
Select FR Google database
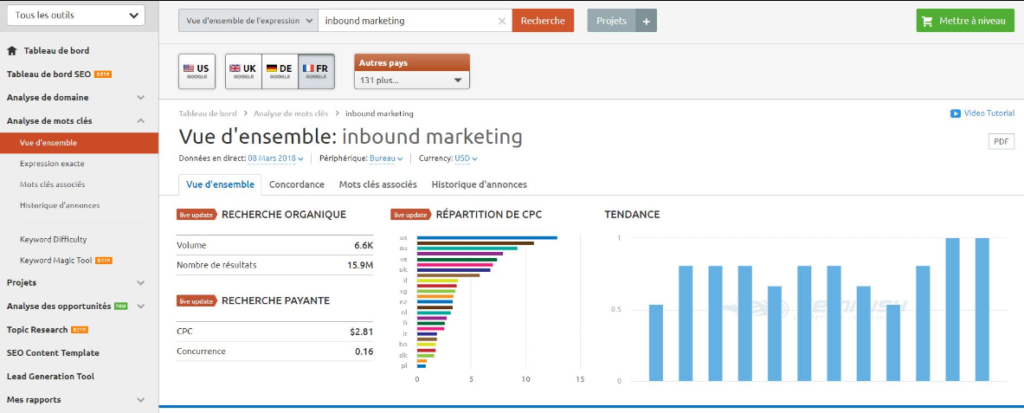316,71
